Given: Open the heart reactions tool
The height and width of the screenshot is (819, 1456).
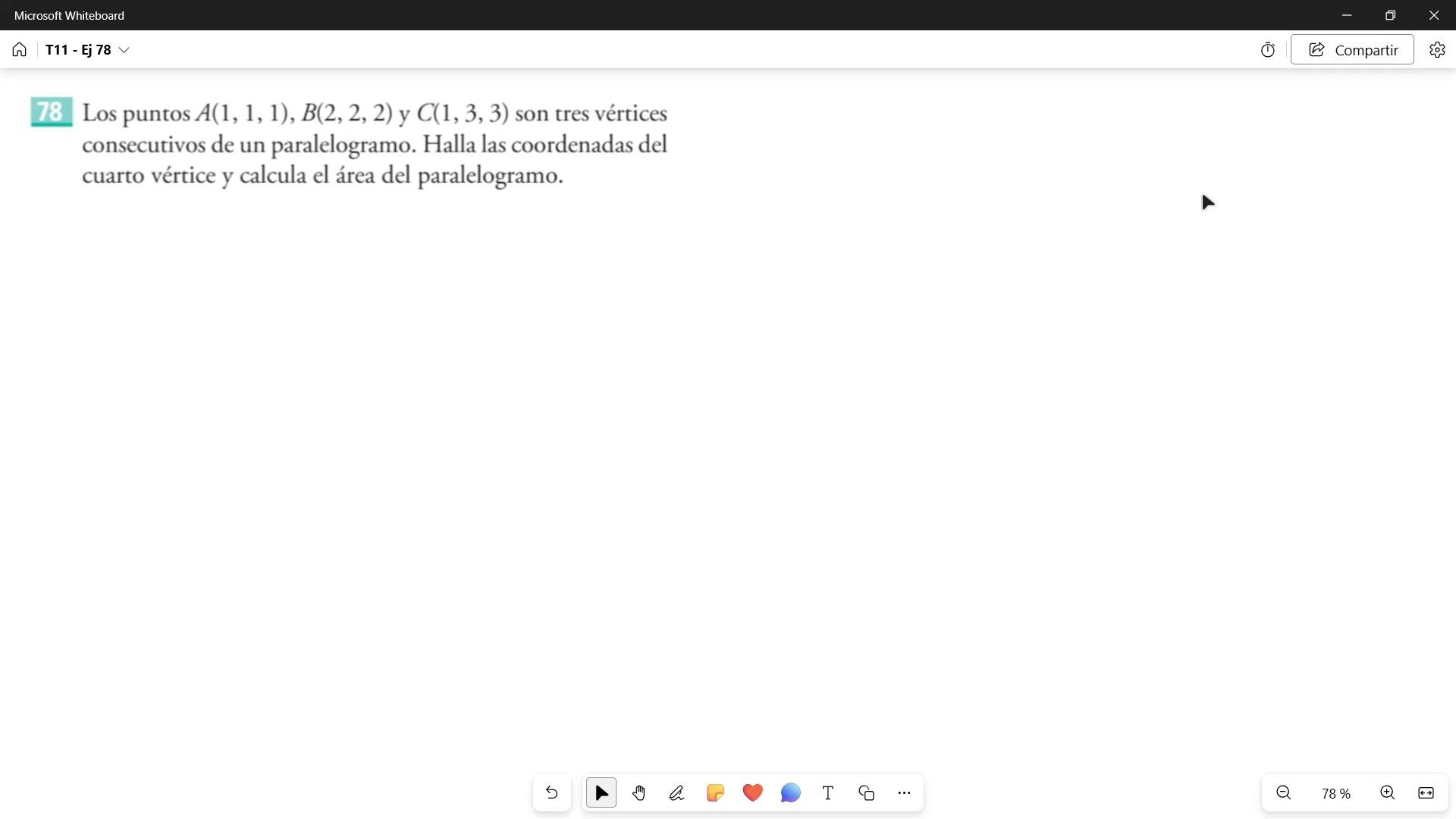Looking at the screenshot, I should [x=752, y=793].
